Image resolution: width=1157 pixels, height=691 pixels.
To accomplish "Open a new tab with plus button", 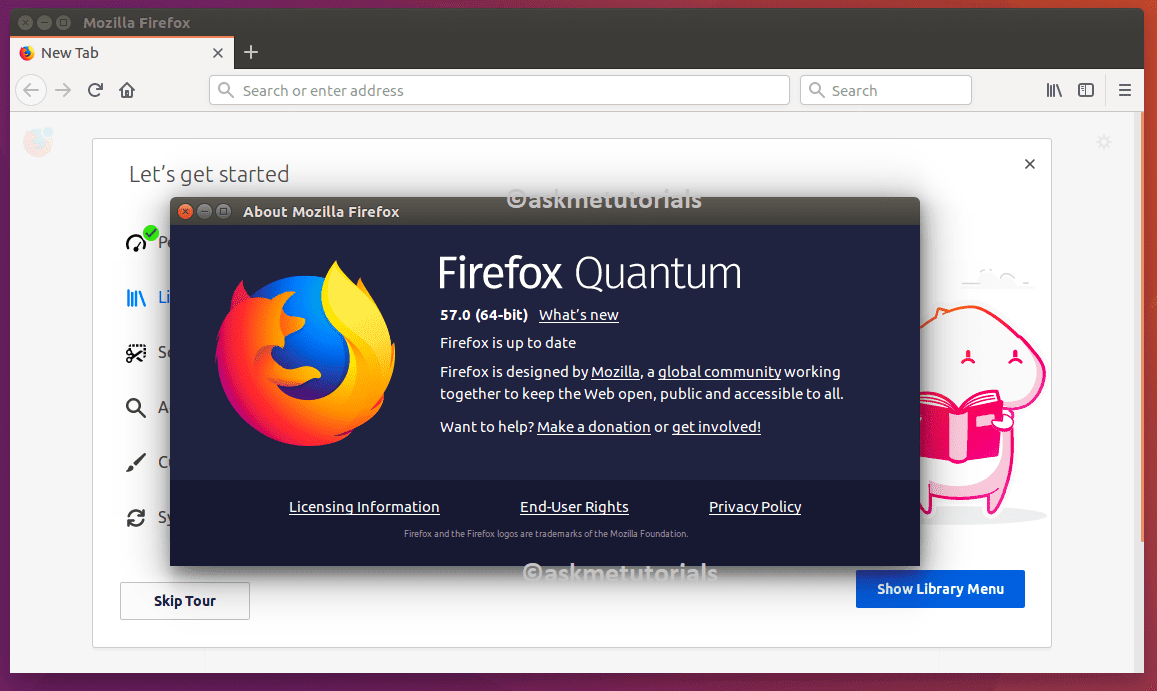I will pos(251,52).
